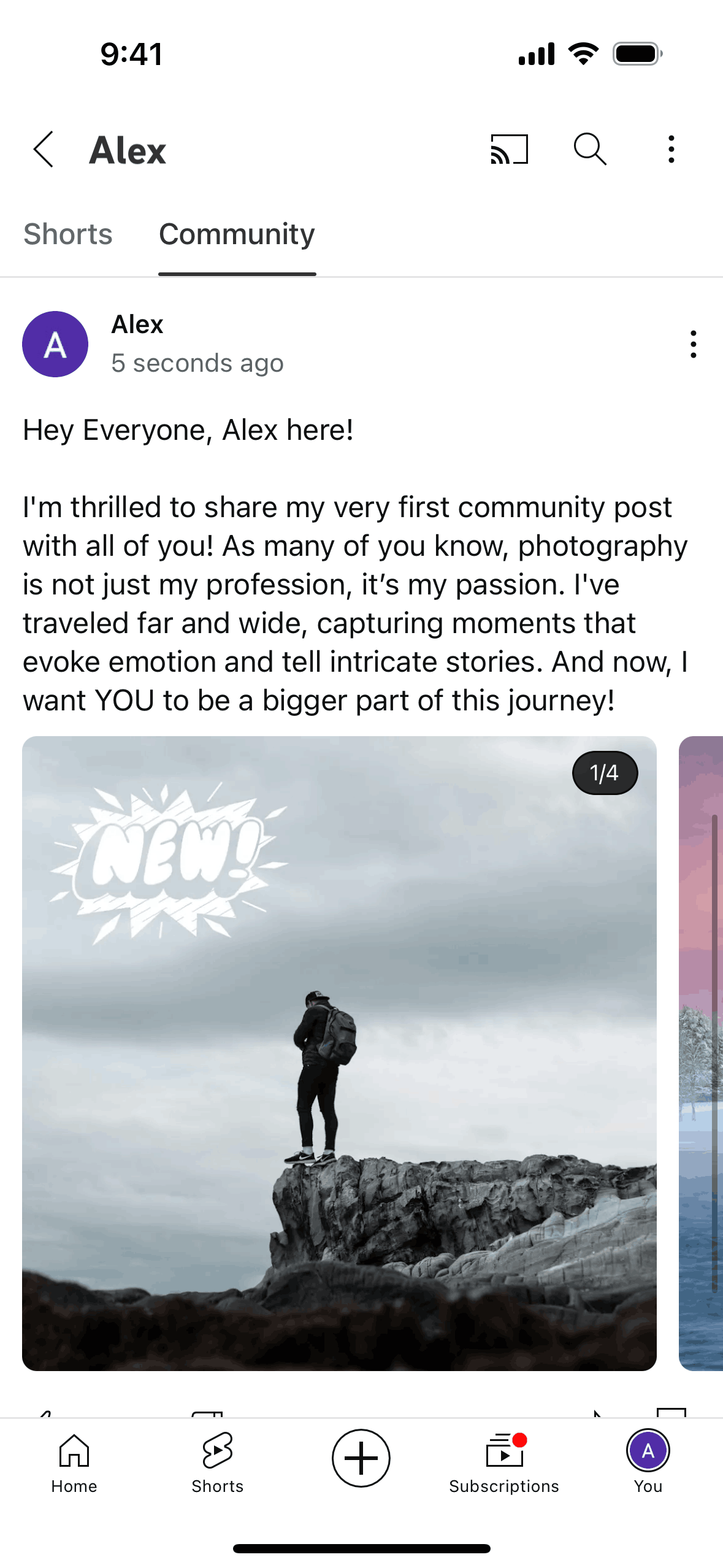
Task: Select the Community tab
Action: click(237, 235)
